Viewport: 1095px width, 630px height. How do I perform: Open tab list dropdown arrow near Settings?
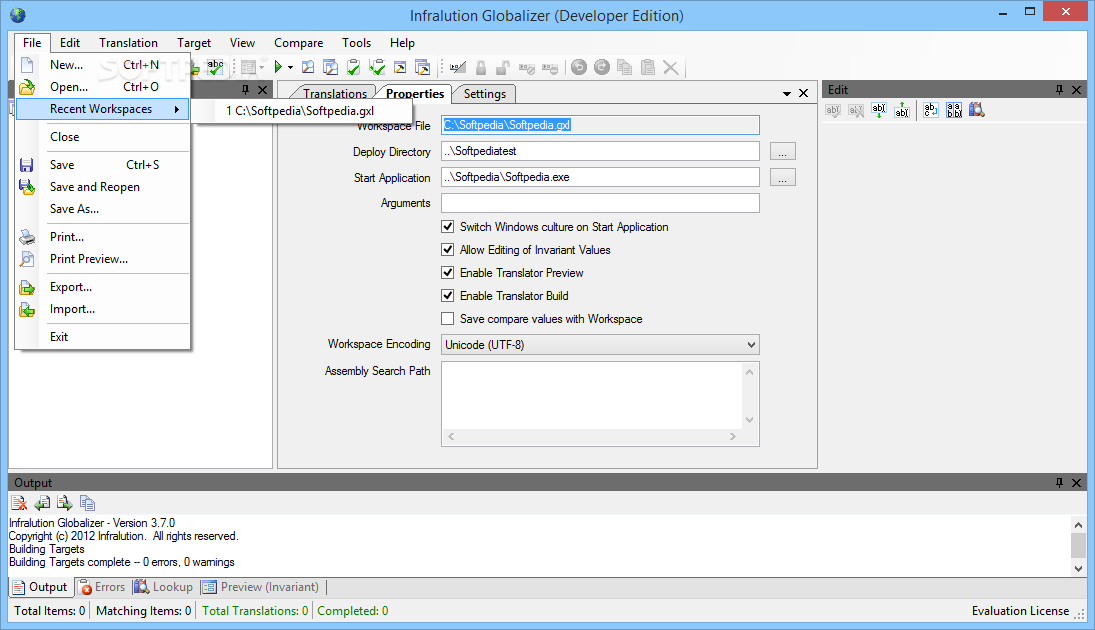[787, 94]
